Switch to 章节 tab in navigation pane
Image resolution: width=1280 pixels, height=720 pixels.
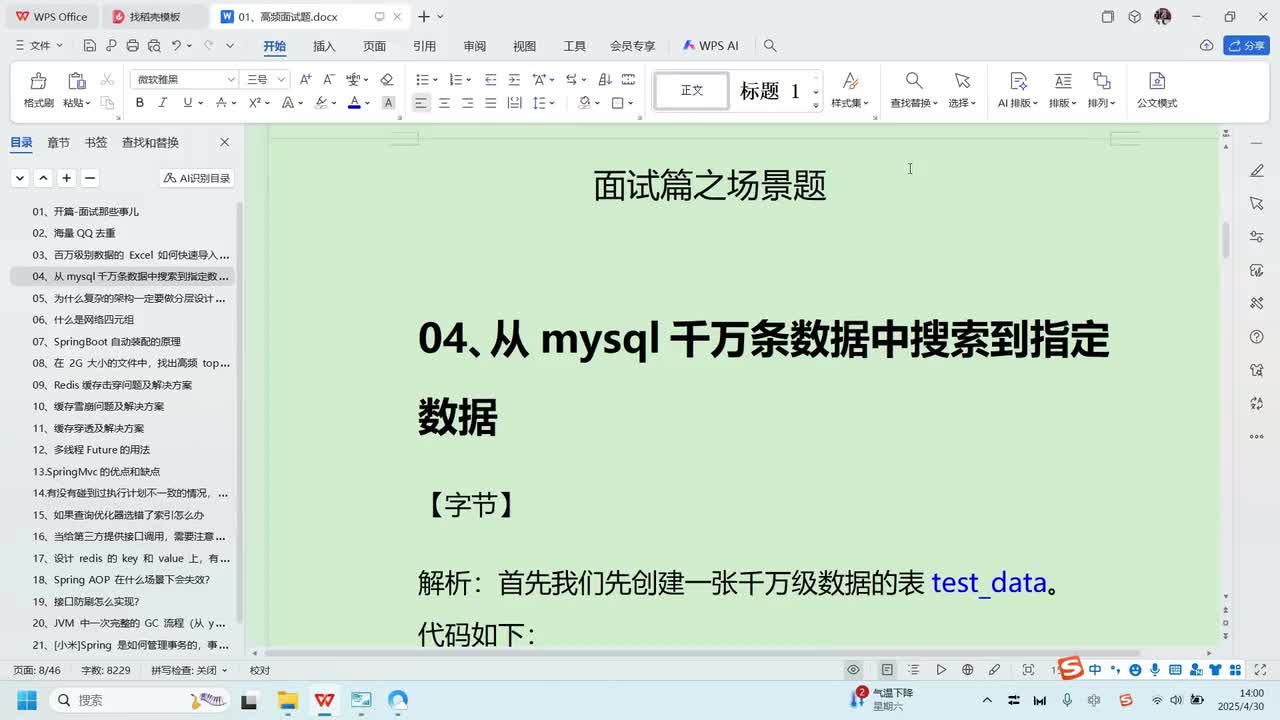click(x=58, y=143)
